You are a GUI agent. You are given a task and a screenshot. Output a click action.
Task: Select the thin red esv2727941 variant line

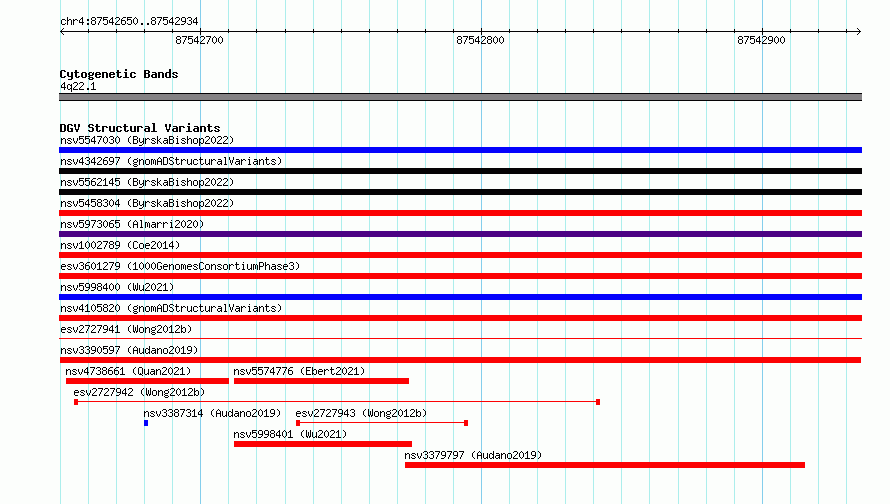click(460, 339)
